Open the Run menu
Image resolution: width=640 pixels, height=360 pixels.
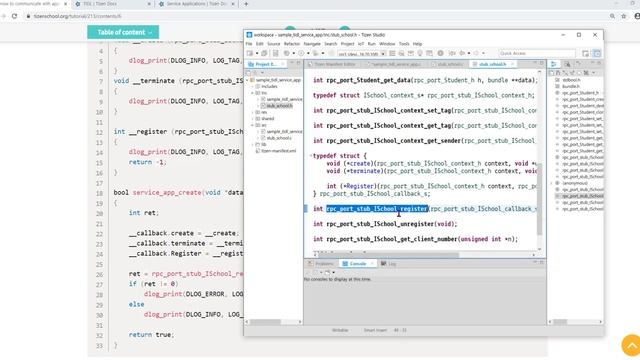click(371, 44)
